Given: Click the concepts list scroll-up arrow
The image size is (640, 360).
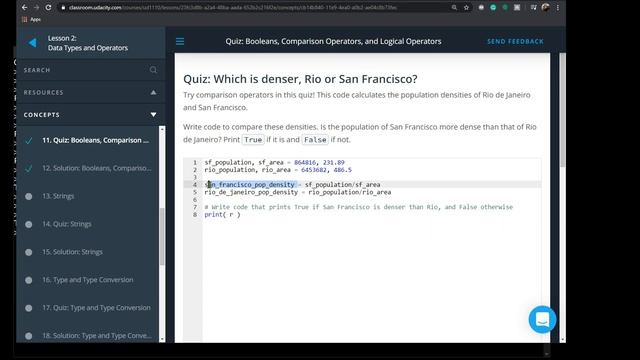Looking at the screenshot, I should [162, 129].
